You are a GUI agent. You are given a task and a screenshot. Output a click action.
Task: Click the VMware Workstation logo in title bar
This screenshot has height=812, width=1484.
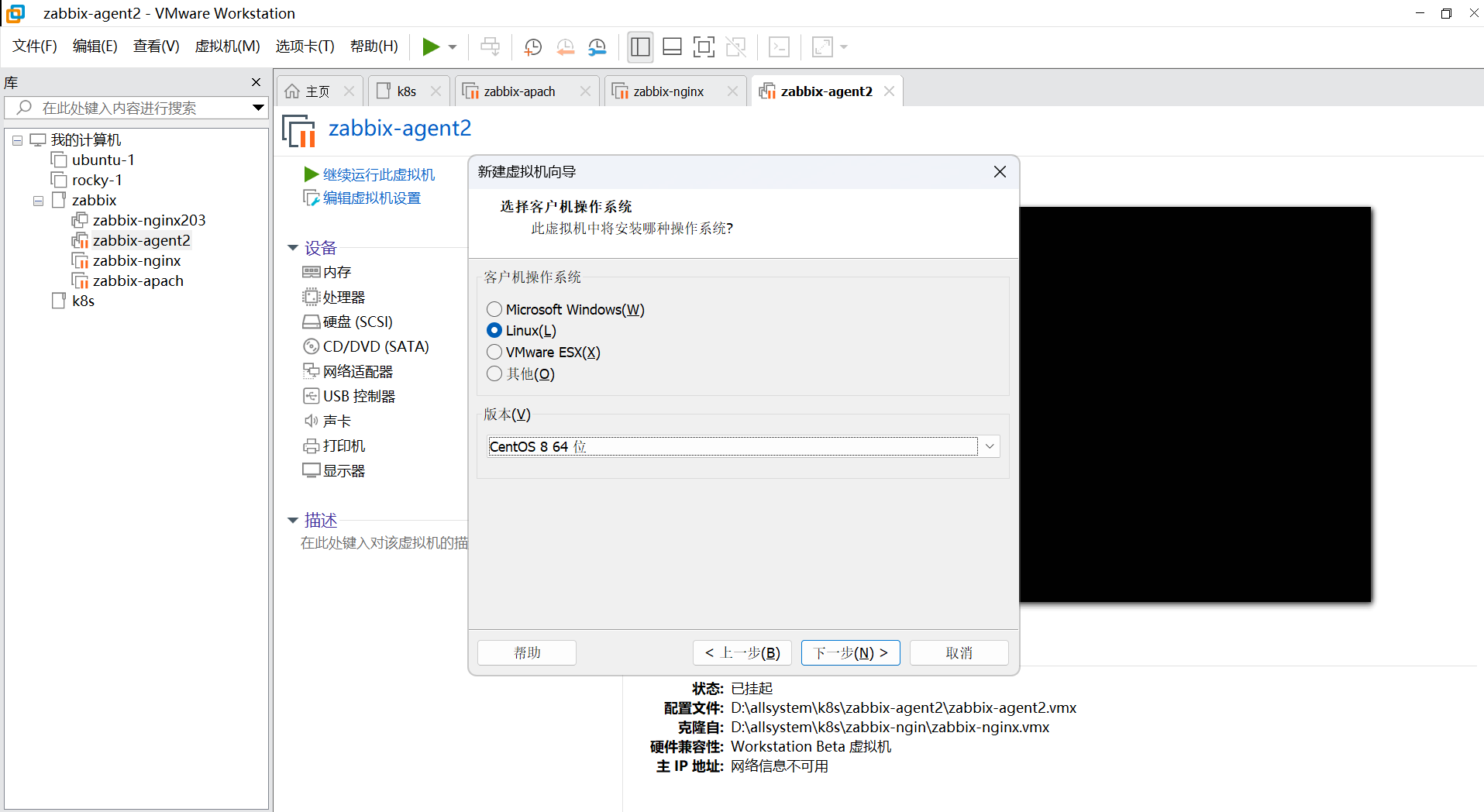pos(15,13)
